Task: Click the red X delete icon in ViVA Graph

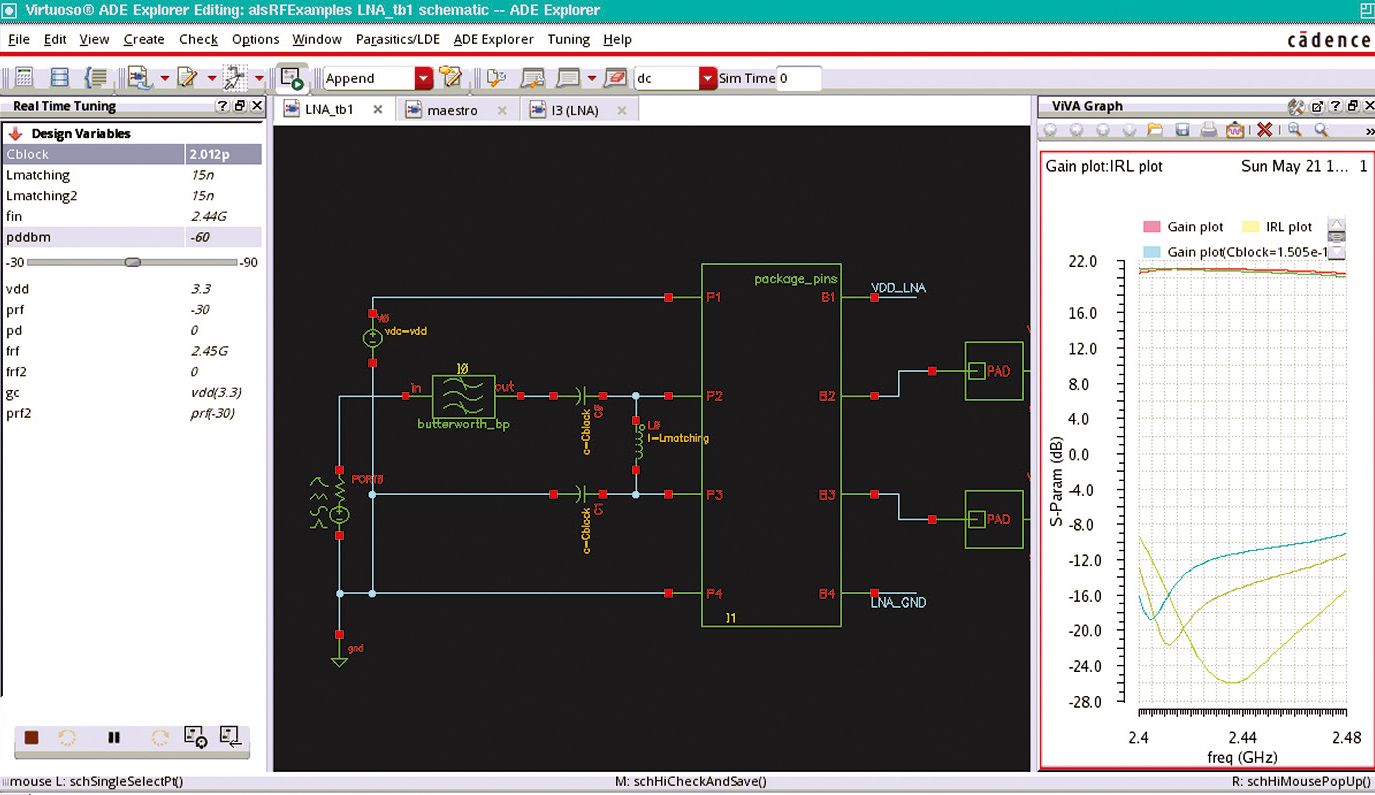Action: tap(1264, 130)
